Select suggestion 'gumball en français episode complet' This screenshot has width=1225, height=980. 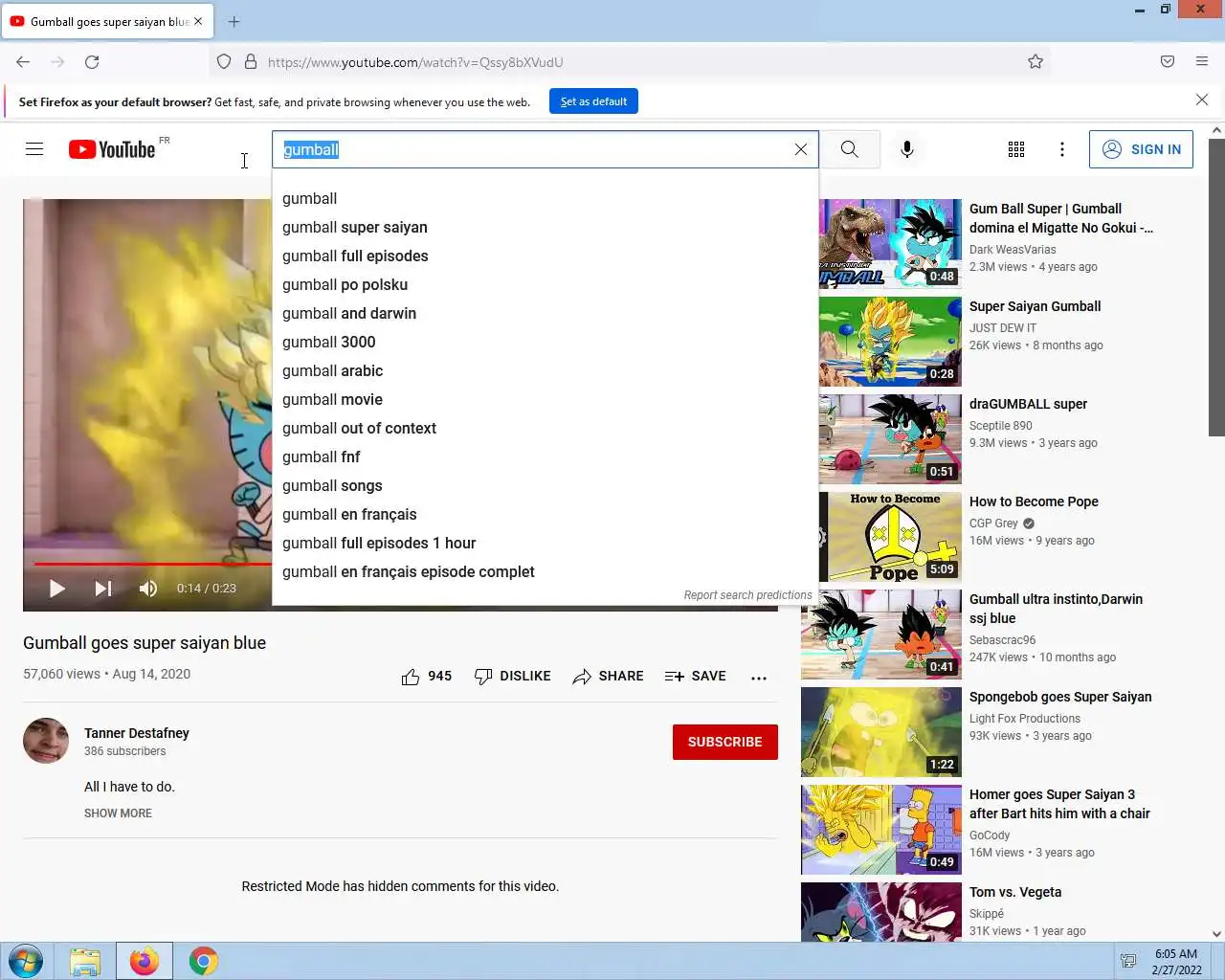(546, 572)
